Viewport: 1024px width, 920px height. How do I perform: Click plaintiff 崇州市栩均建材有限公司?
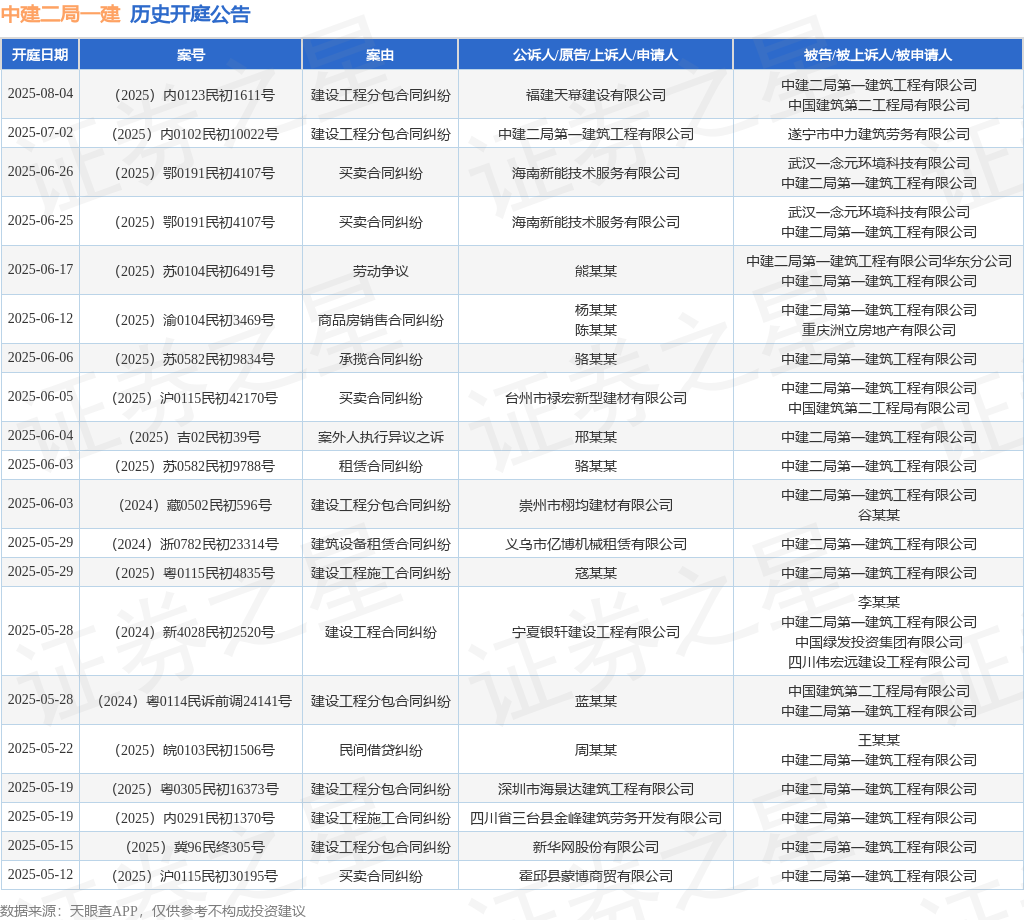click(x=596, y=505)
